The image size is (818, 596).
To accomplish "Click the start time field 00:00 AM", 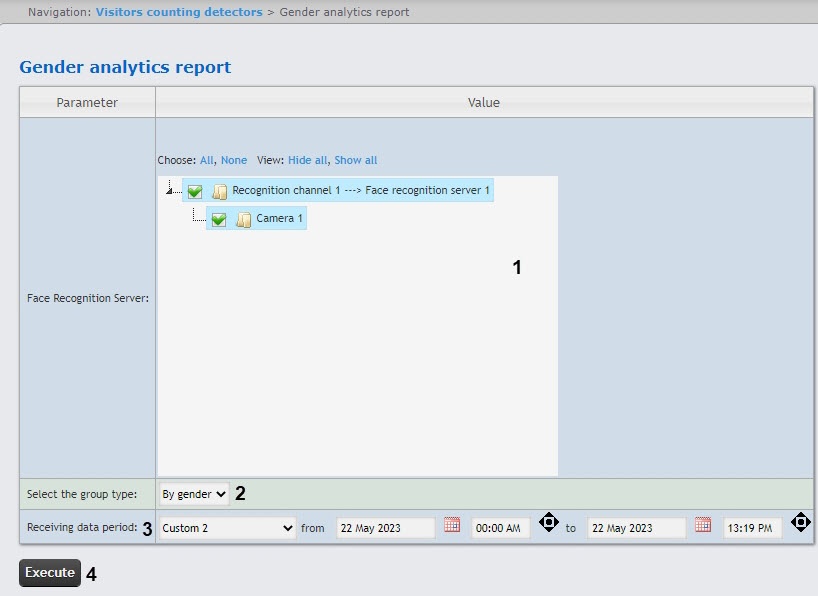I will 501,528.
